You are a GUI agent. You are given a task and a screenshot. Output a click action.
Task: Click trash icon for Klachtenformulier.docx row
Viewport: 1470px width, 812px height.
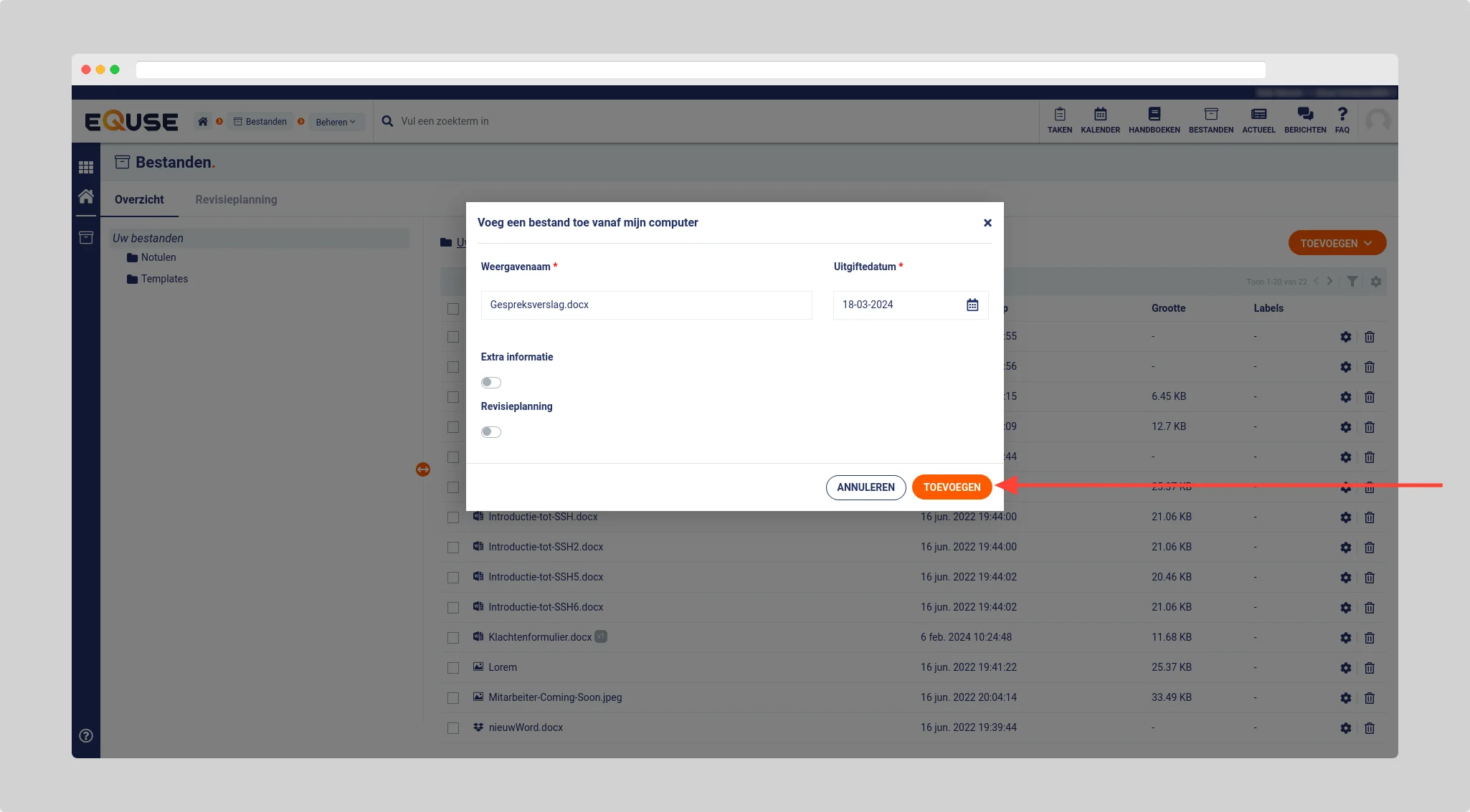point(1369,637)
